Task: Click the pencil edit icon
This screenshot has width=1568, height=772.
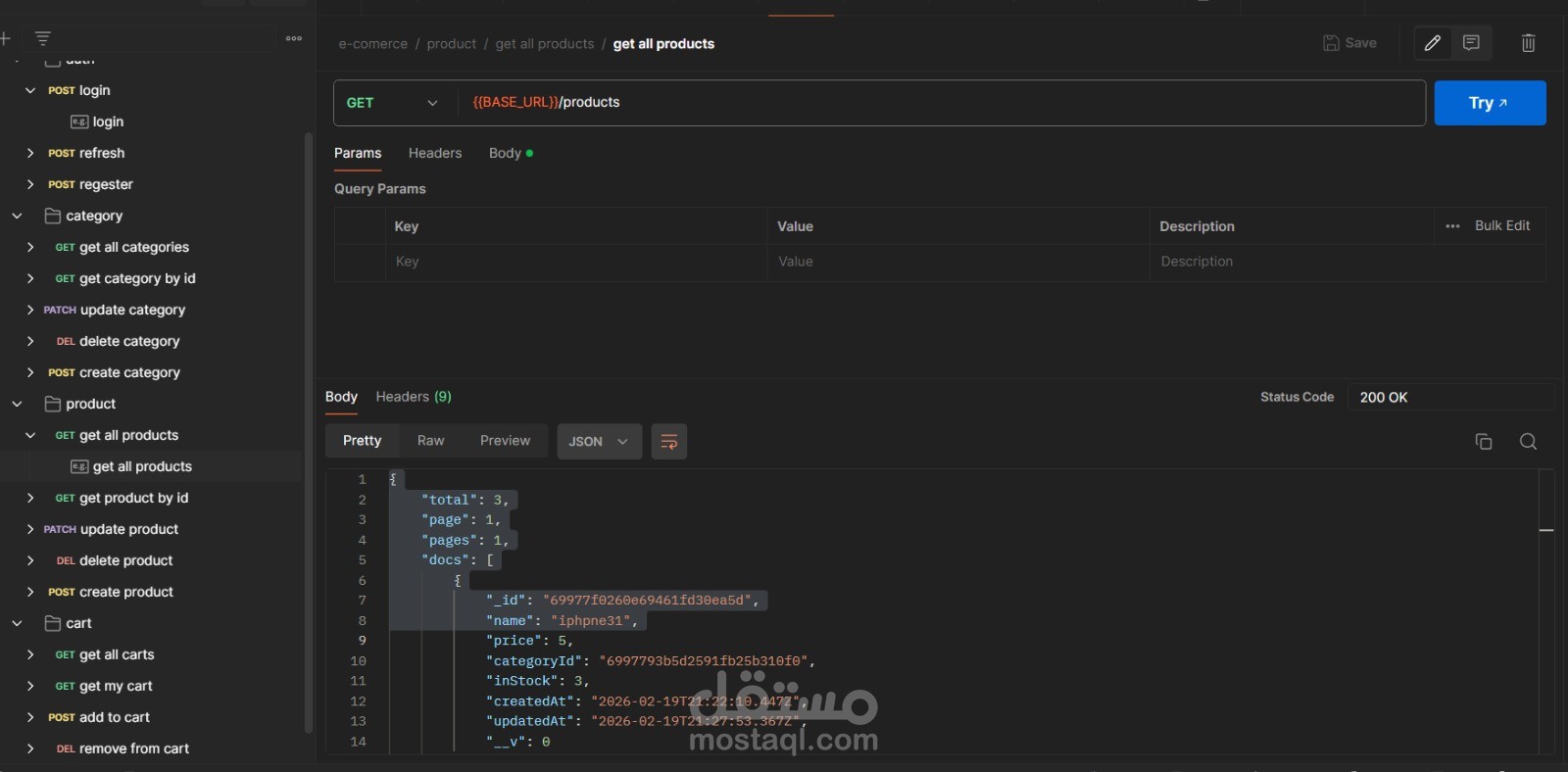Action: coord(1433,43)
